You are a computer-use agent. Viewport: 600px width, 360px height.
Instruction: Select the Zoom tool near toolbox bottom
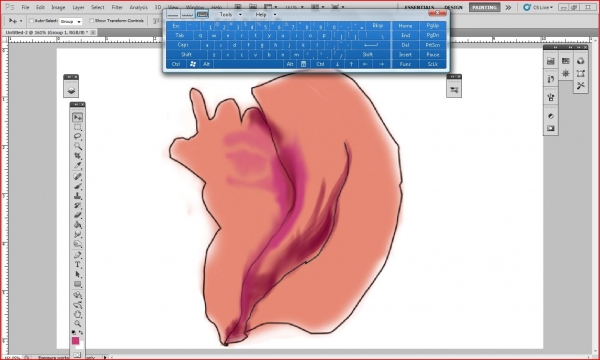click(78, 324)
